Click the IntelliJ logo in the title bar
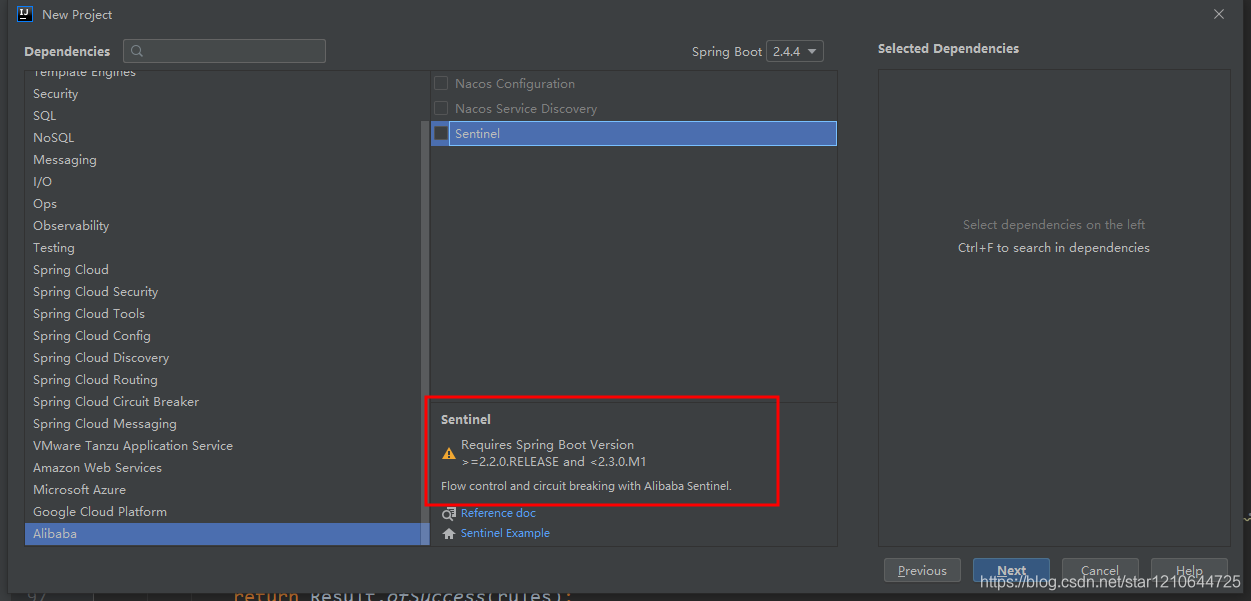This screenshot has width=1251, height=601. 25,14
